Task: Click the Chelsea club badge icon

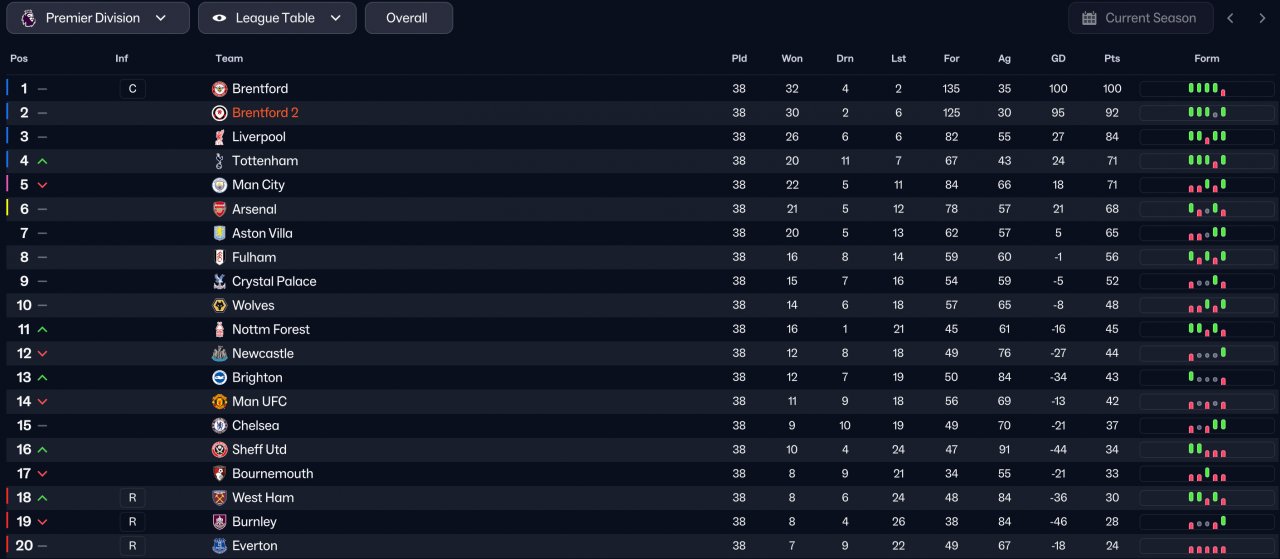Action: (x=220, y=425)
